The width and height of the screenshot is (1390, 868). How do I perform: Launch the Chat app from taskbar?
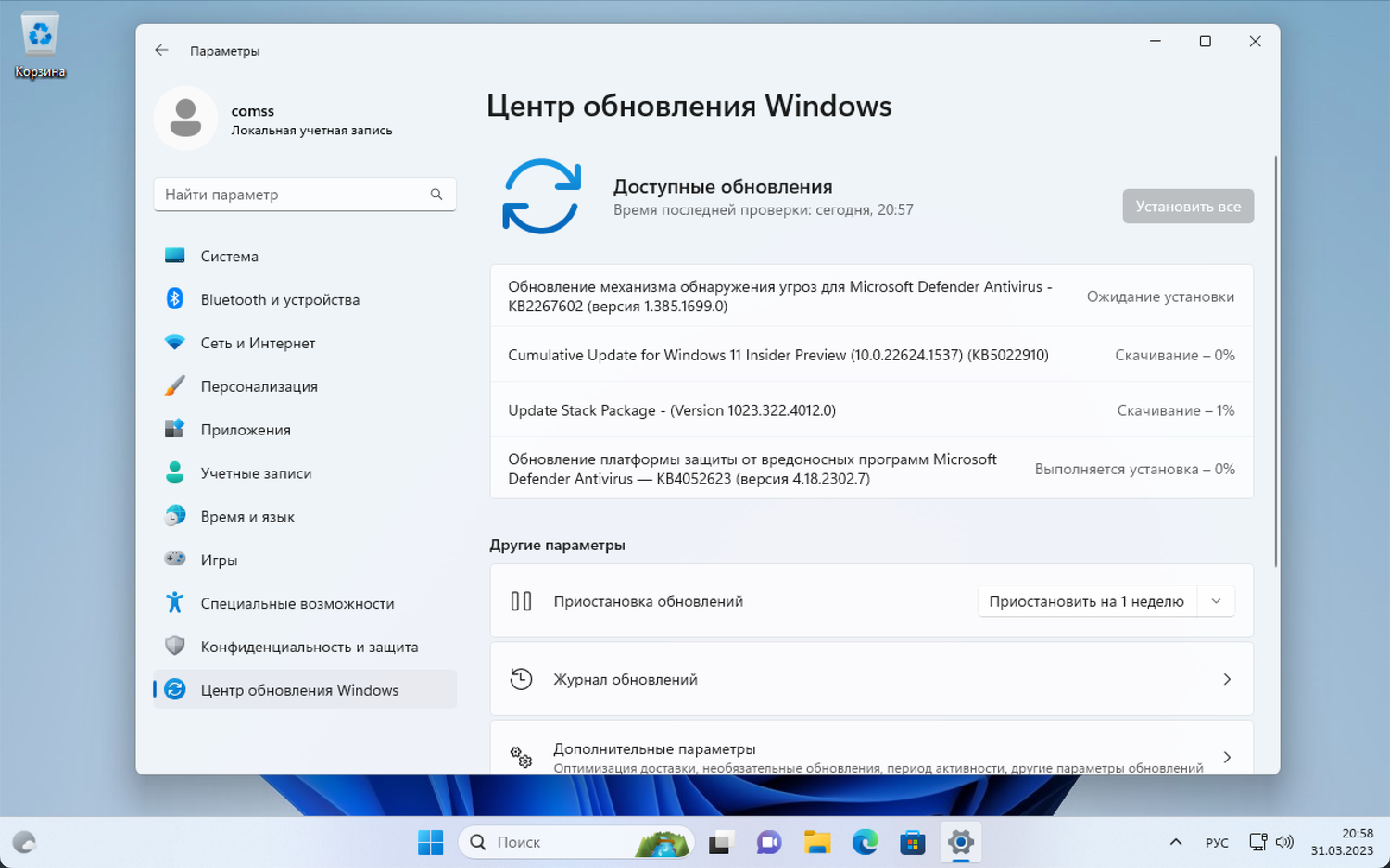[768, 842]
